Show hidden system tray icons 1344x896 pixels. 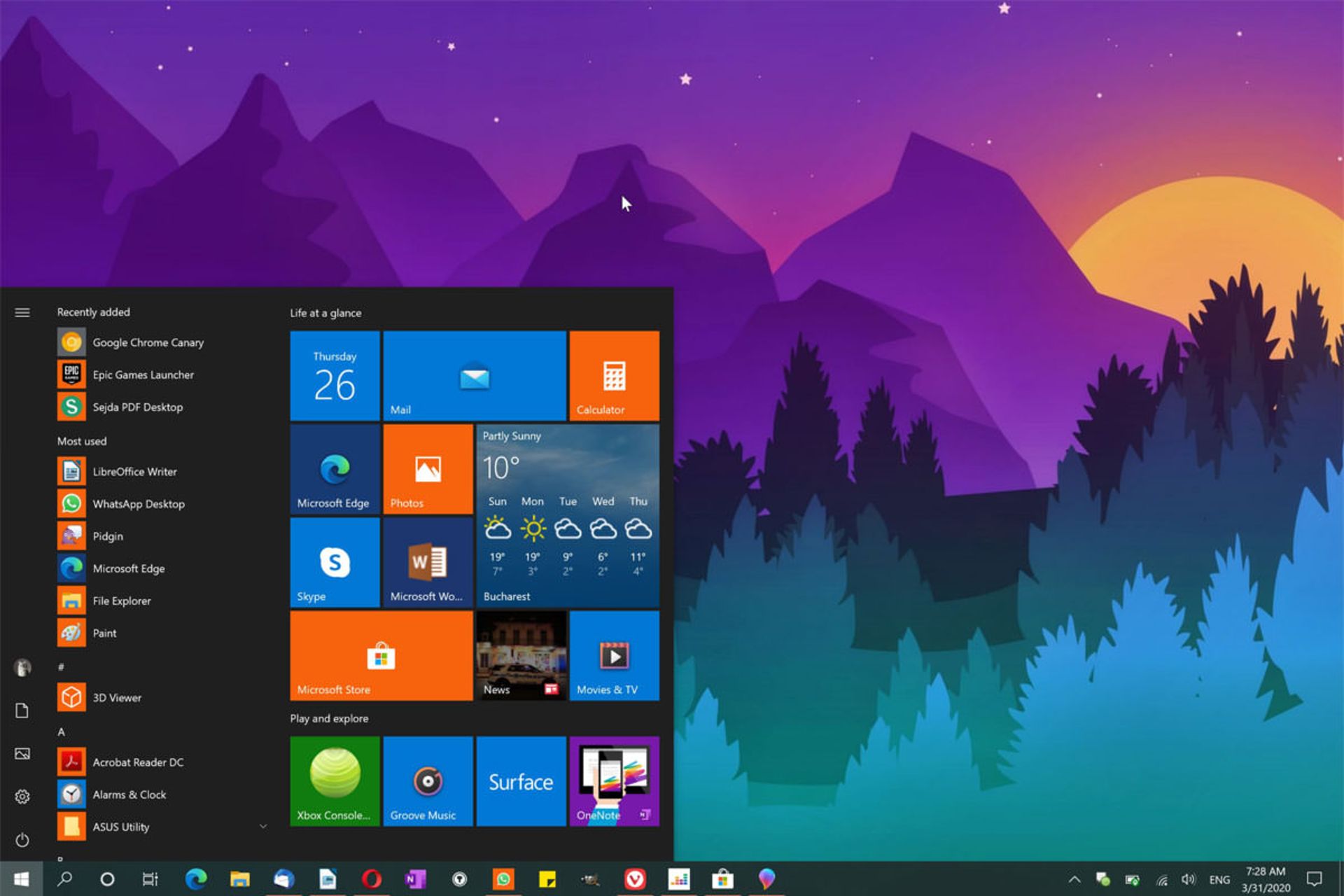coord(1074,879)
